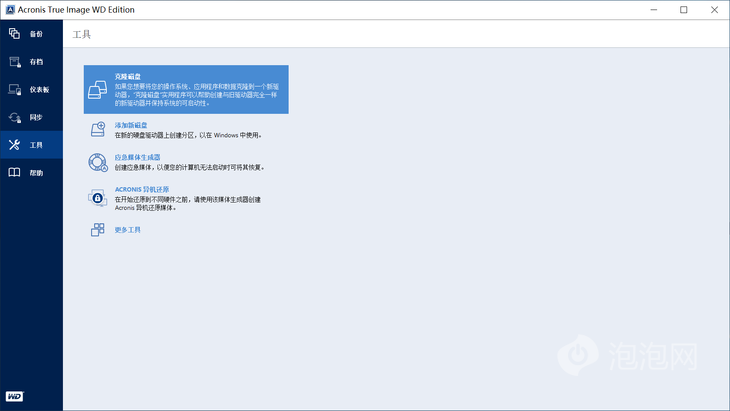Select the 备份 menu label
Image resolution: width=730 pixels, height=411 pixels.
click(36, 34)
